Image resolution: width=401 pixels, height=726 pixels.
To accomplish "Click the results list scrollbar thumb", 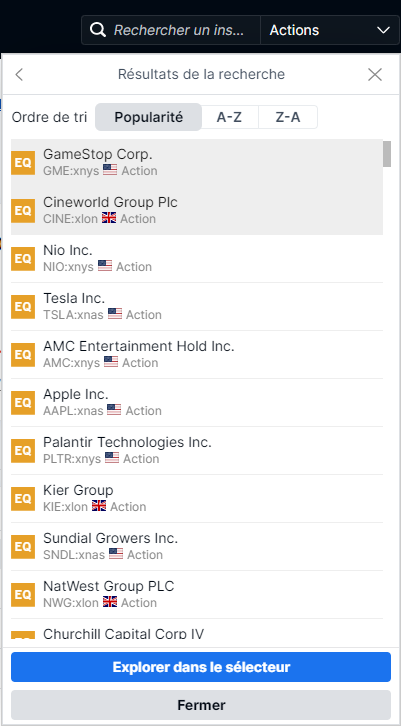I will tap(387, 154).
